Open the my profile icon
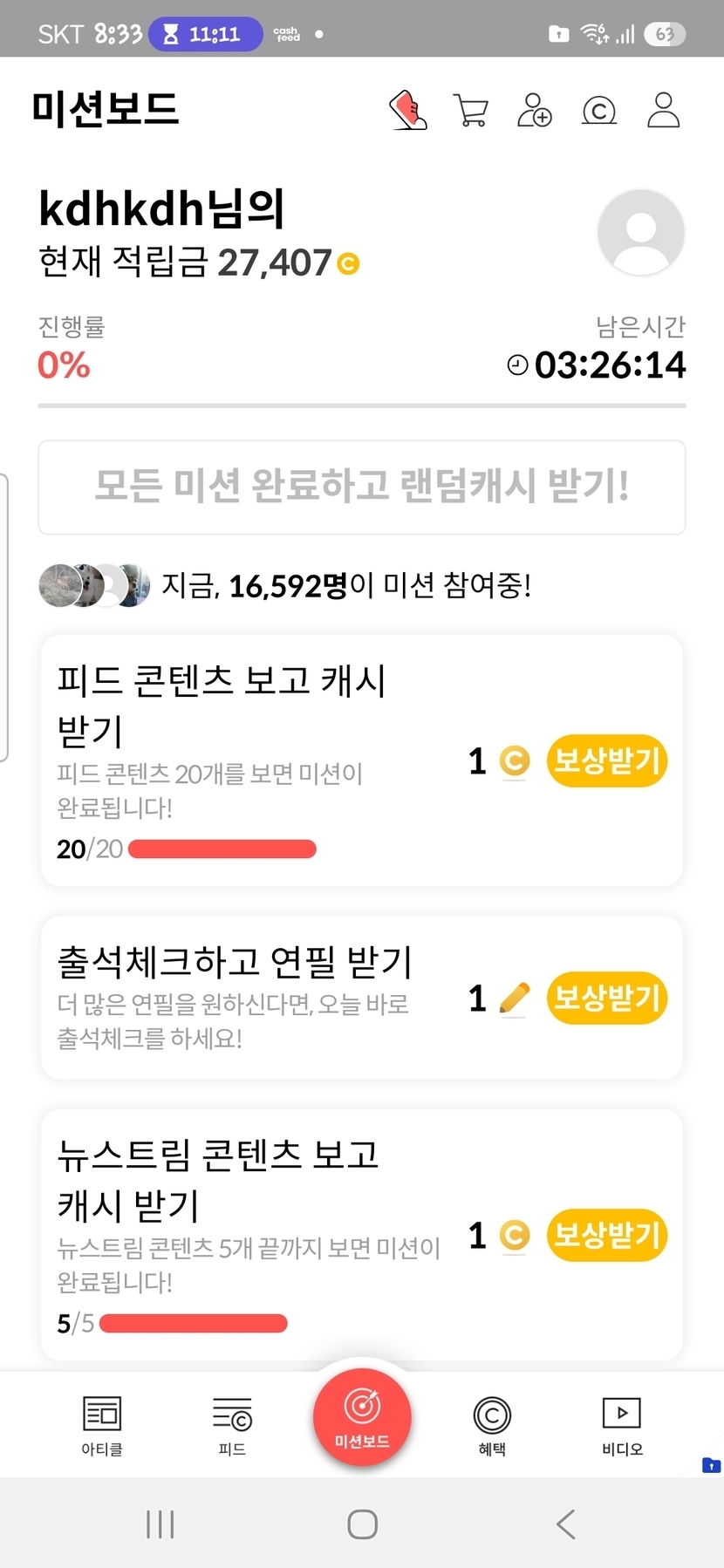Screen dimensions: 724x1568 click(663, 111)
